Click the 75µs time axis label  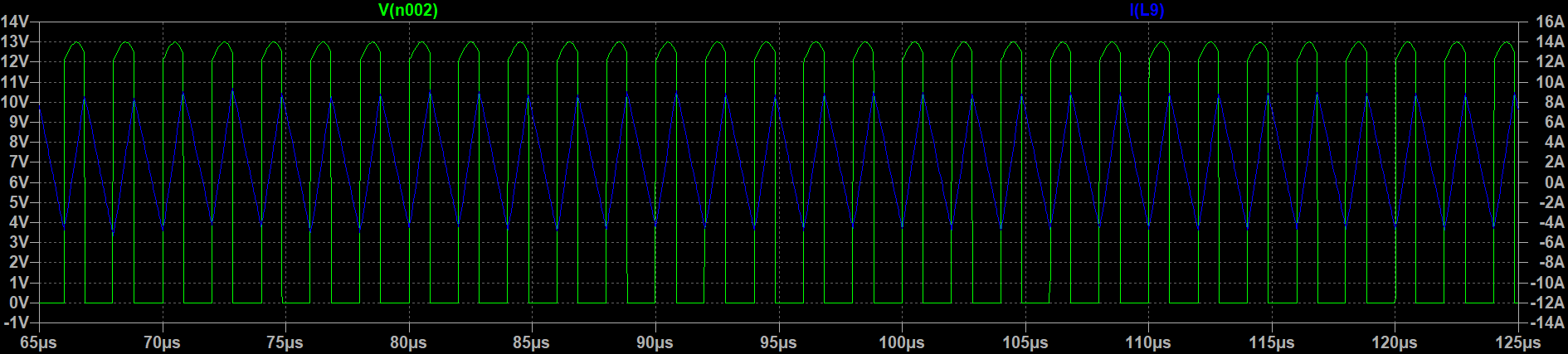(x=285, y=342)
